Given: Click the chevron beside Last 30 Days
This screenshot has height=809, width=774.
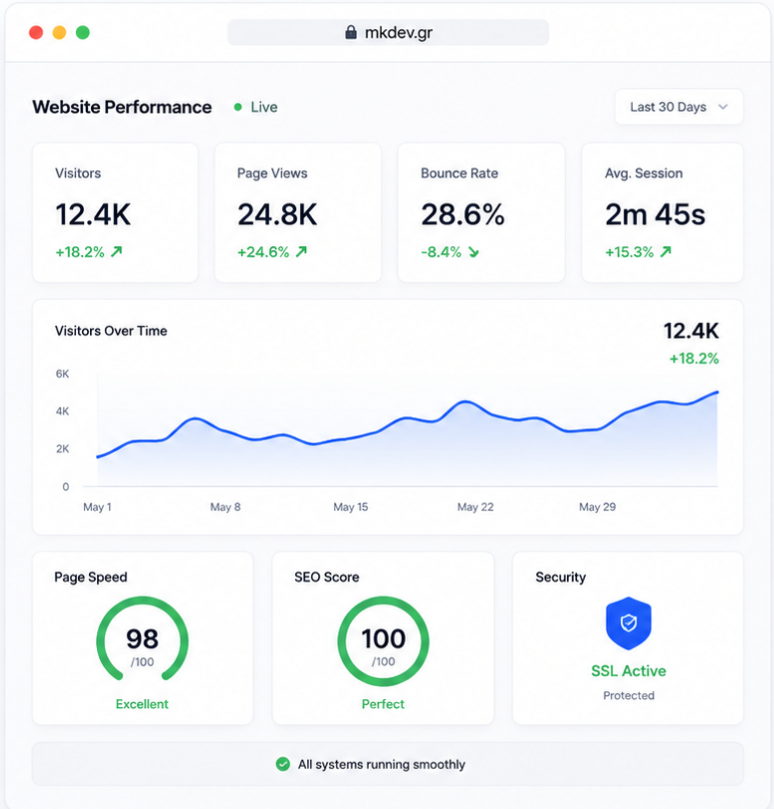Looking at the screenshot, I should 723,107.
